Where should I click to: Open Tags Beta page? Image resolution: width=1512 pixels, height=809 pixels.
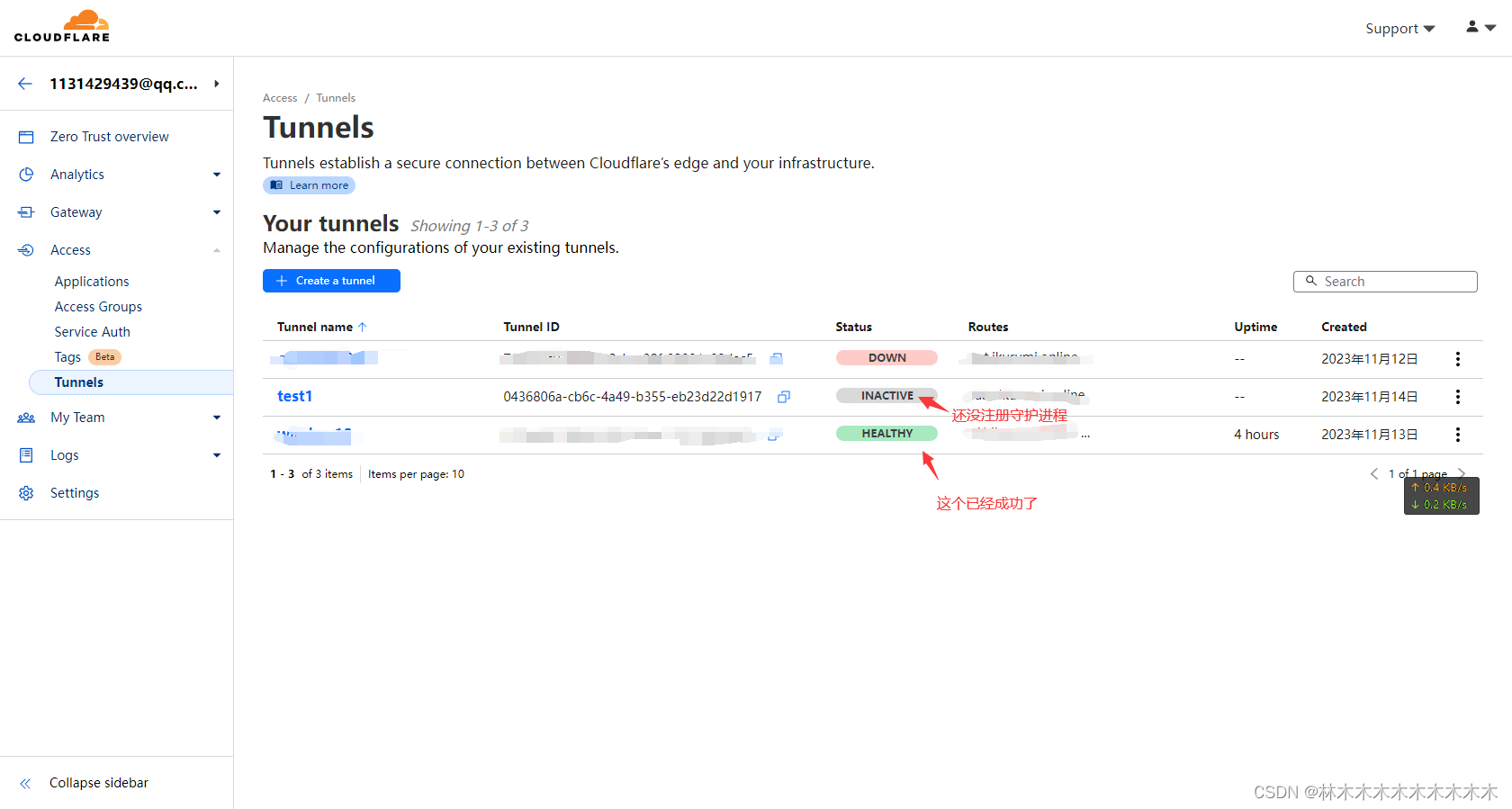click(87, 357)
